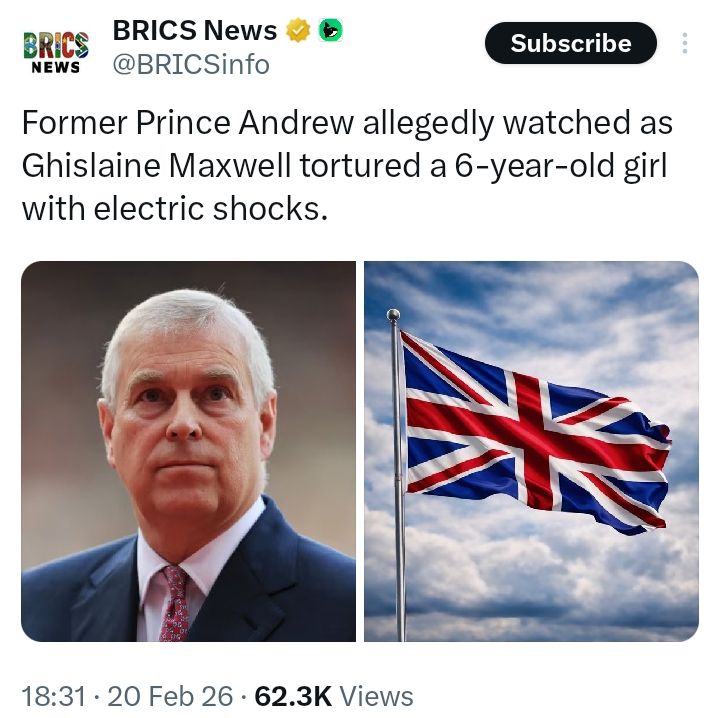View the 62.3K view count analytics

[x=293, y=696]
